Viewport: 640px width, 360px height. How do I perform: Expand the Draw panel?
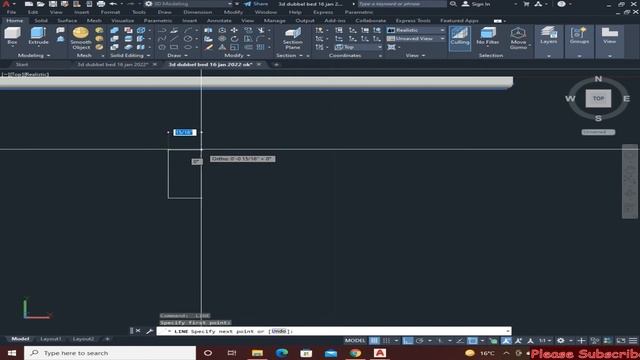coord(177,56)
